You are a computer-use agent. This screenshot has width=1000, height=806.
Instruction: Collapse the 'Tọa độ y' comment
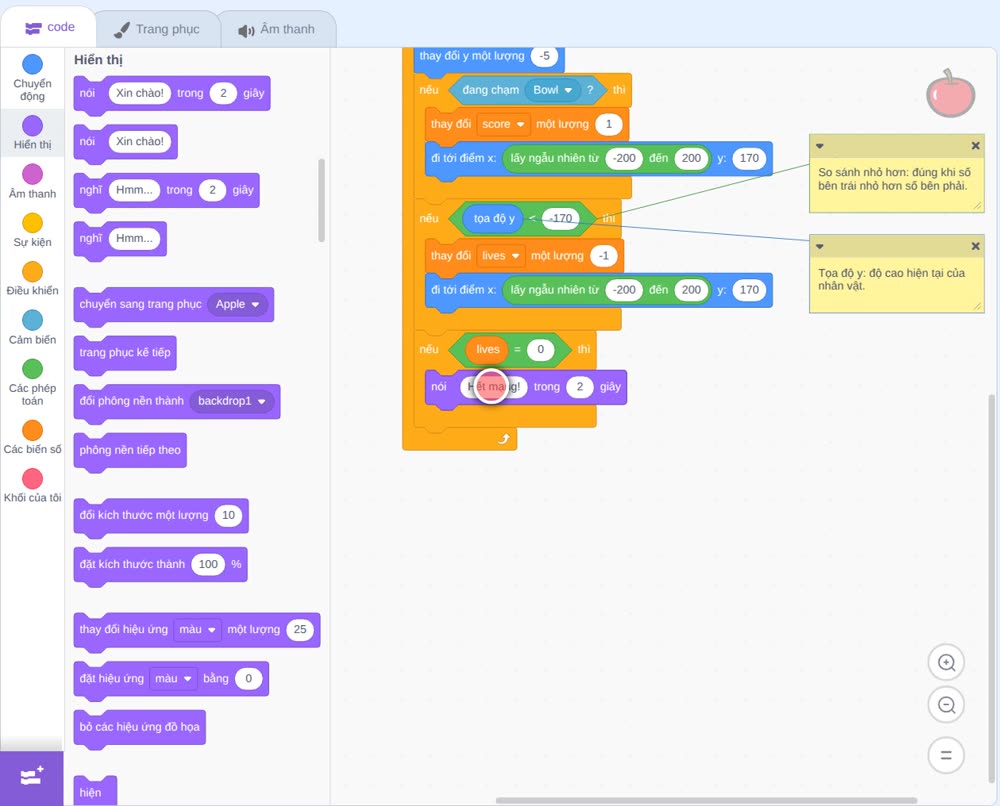[820, 246]
